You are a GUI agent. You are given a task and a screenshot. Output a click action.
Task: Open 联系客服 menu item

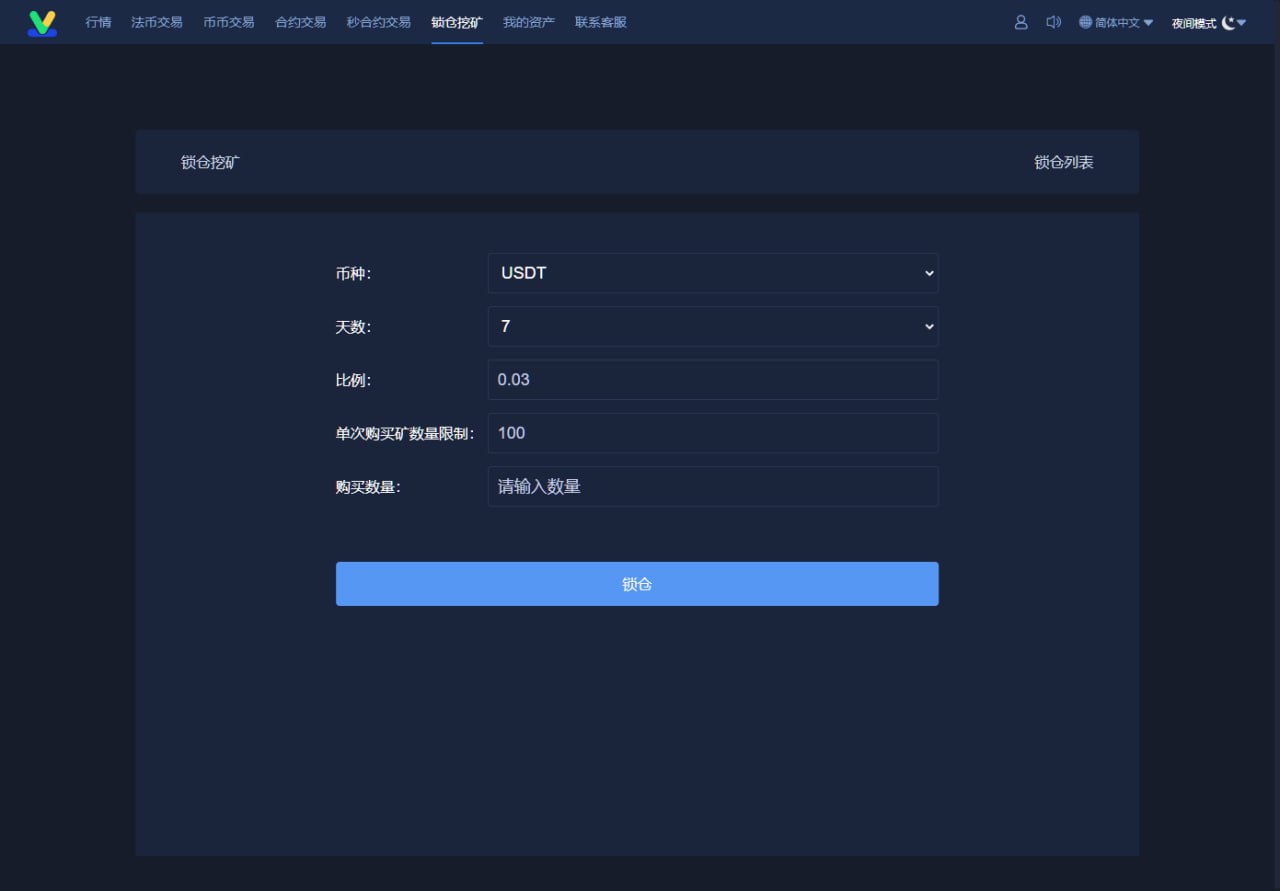(601, 22)
